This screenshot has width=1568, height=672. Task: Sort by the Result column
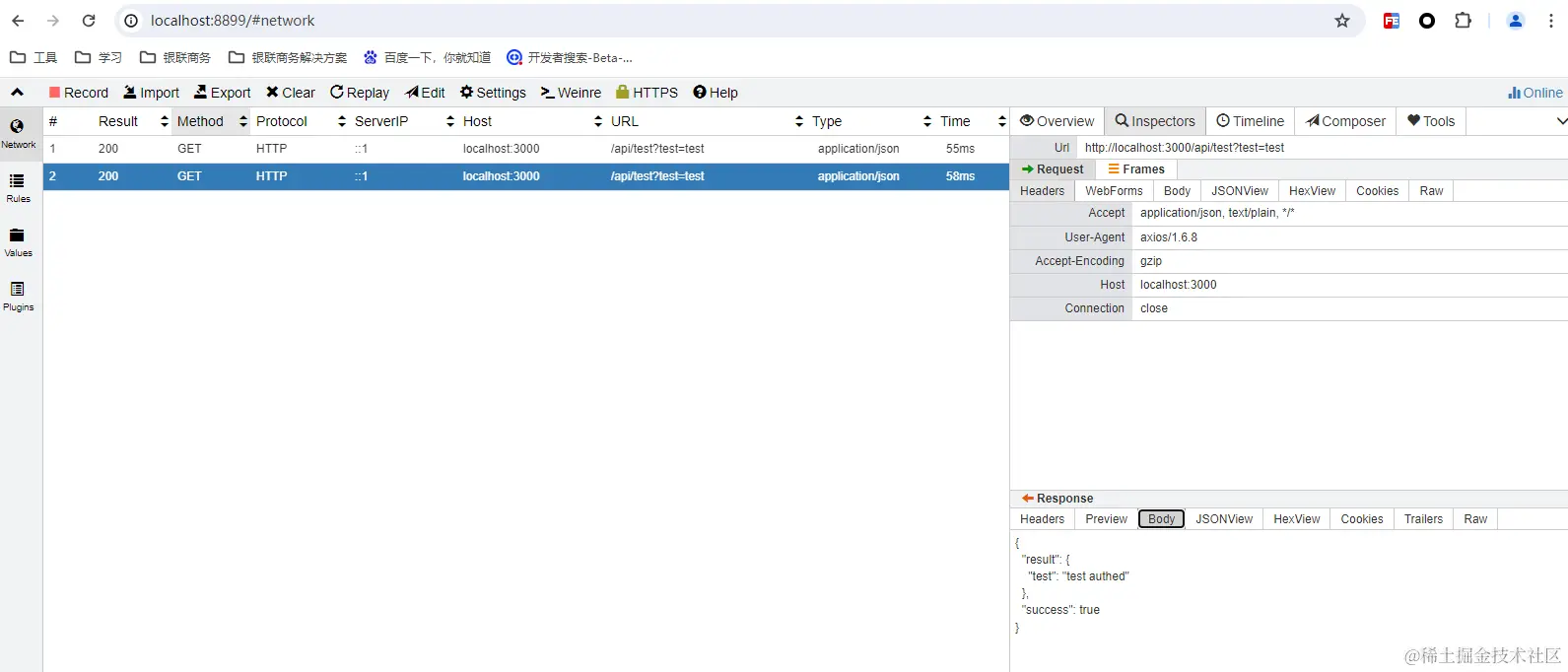(x=132, y=121)
